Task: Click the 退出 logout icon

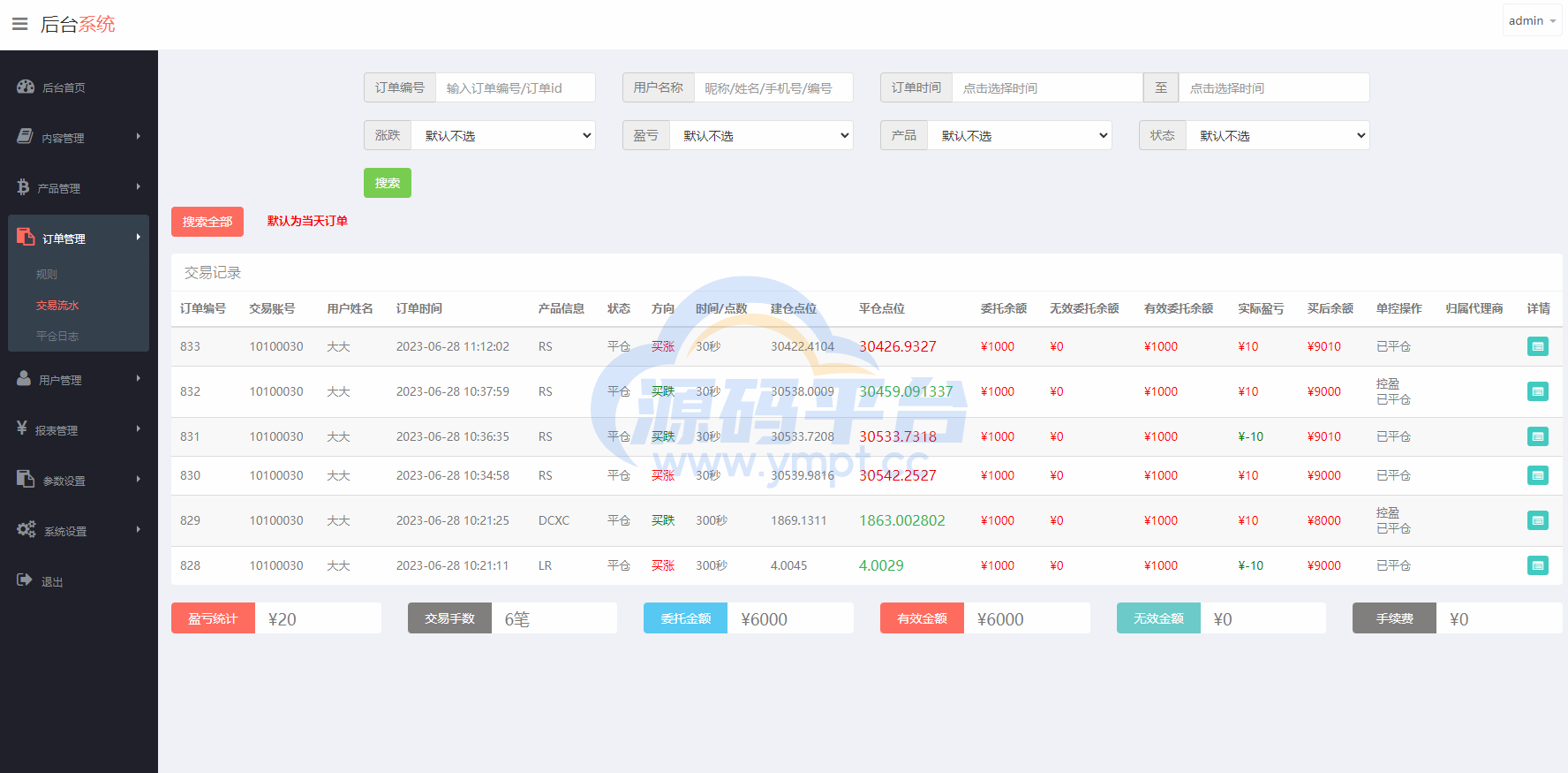Action: coord(25,580)
